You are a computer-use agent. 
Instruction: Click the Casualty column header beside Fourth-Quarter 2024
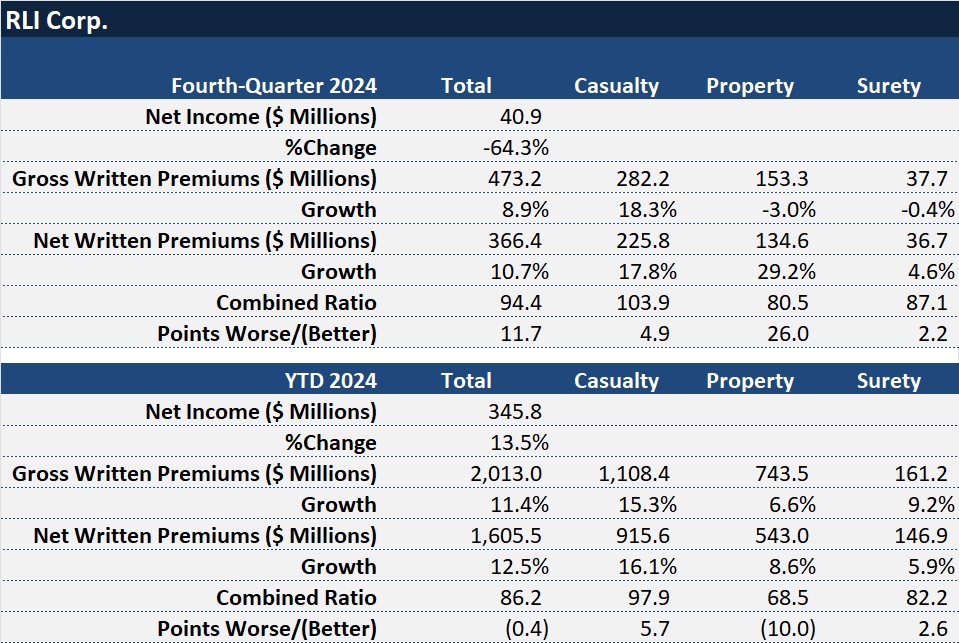(x=616, y=86)
